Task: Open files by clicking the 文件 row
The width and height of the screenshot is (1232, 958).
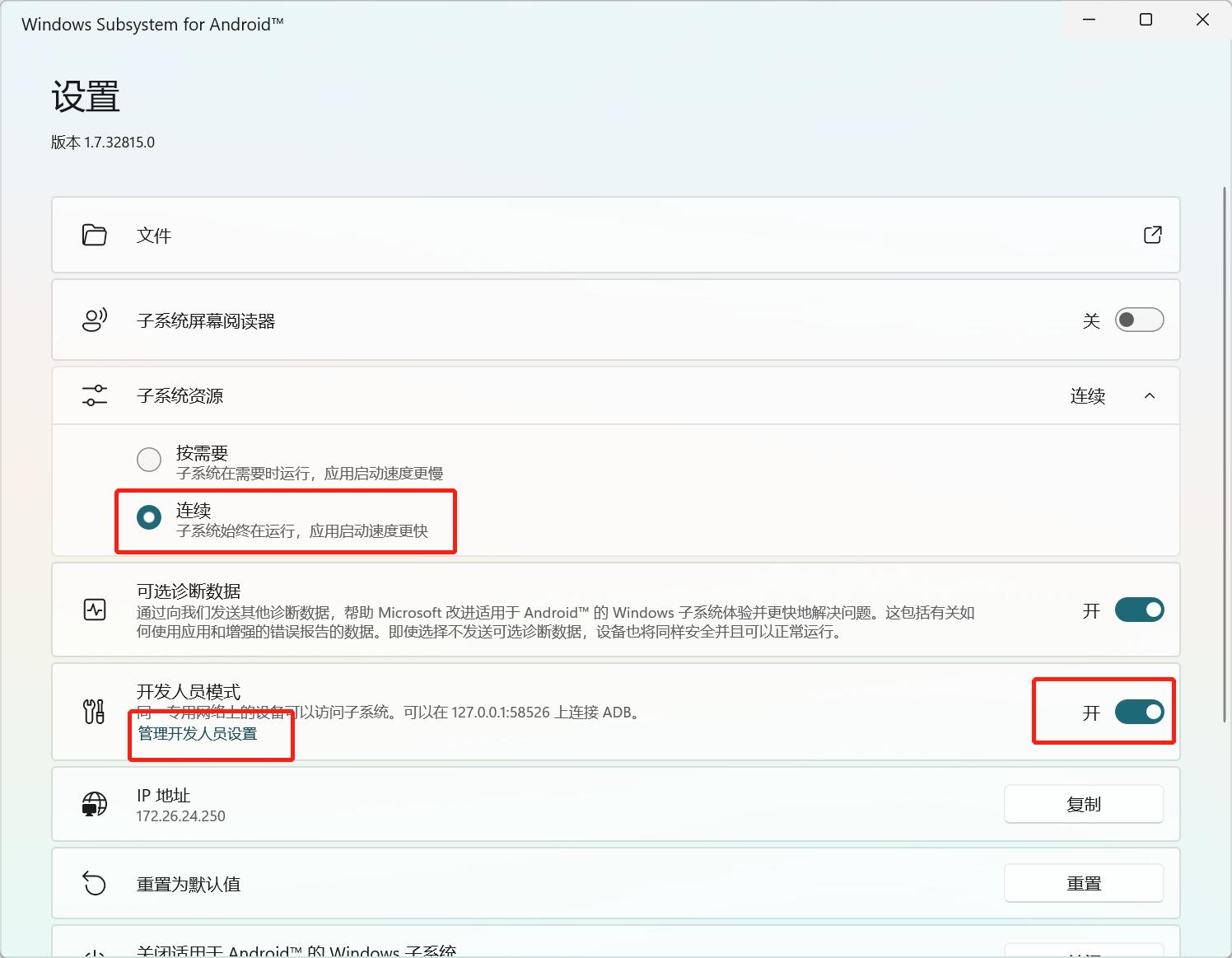Action: 576,235
